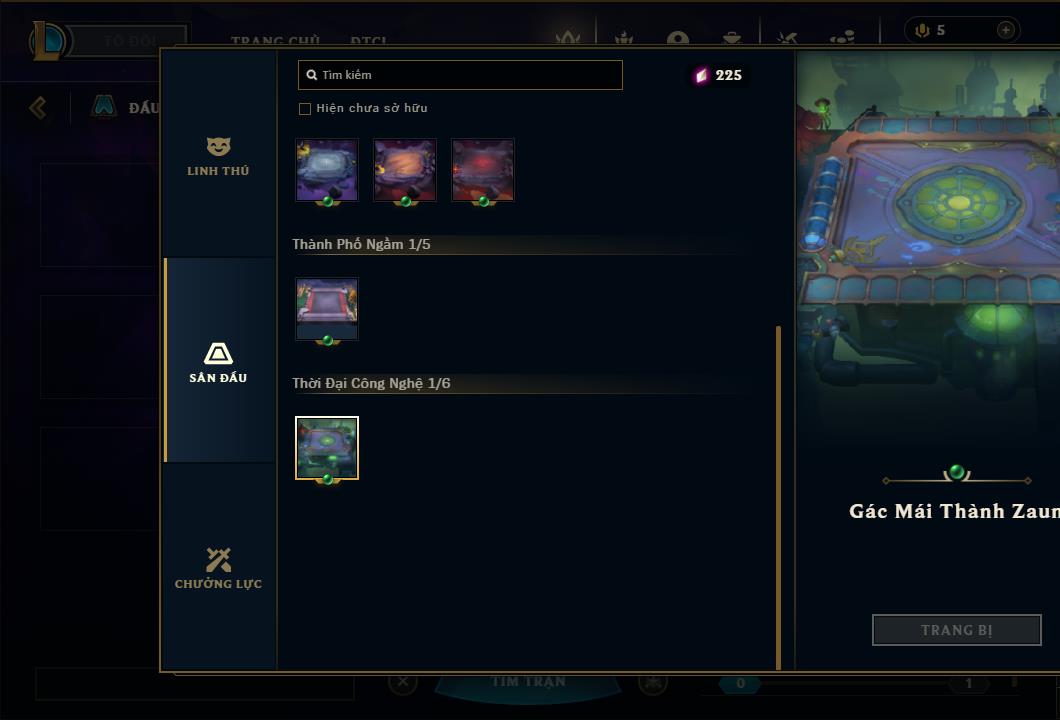Click the League of Legends logo icon
The height and width of the screenshot is (720, 1060).
click(x=47, y=41)
